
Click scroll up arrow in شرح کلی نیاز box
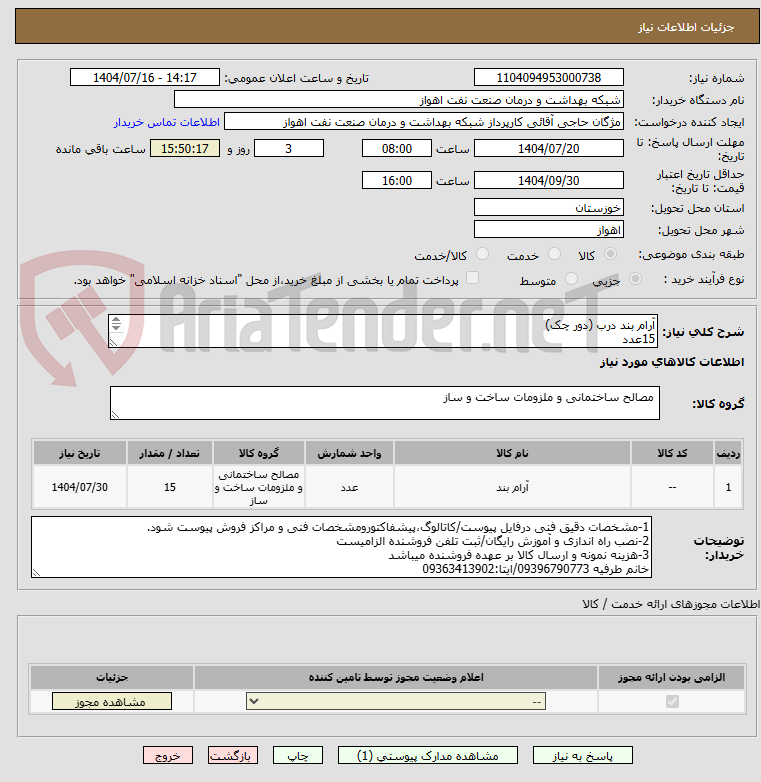coord(116,320)
